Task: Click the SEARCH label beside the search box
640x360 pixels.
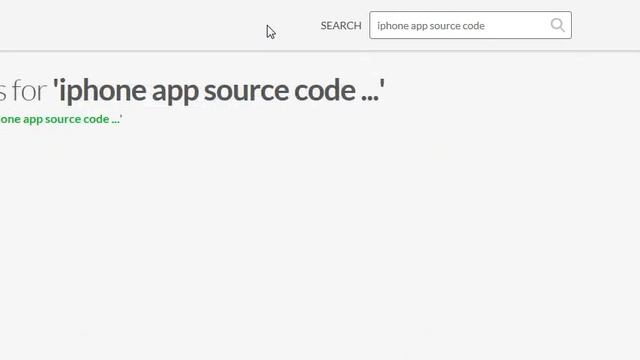Action: coord(341,26)
